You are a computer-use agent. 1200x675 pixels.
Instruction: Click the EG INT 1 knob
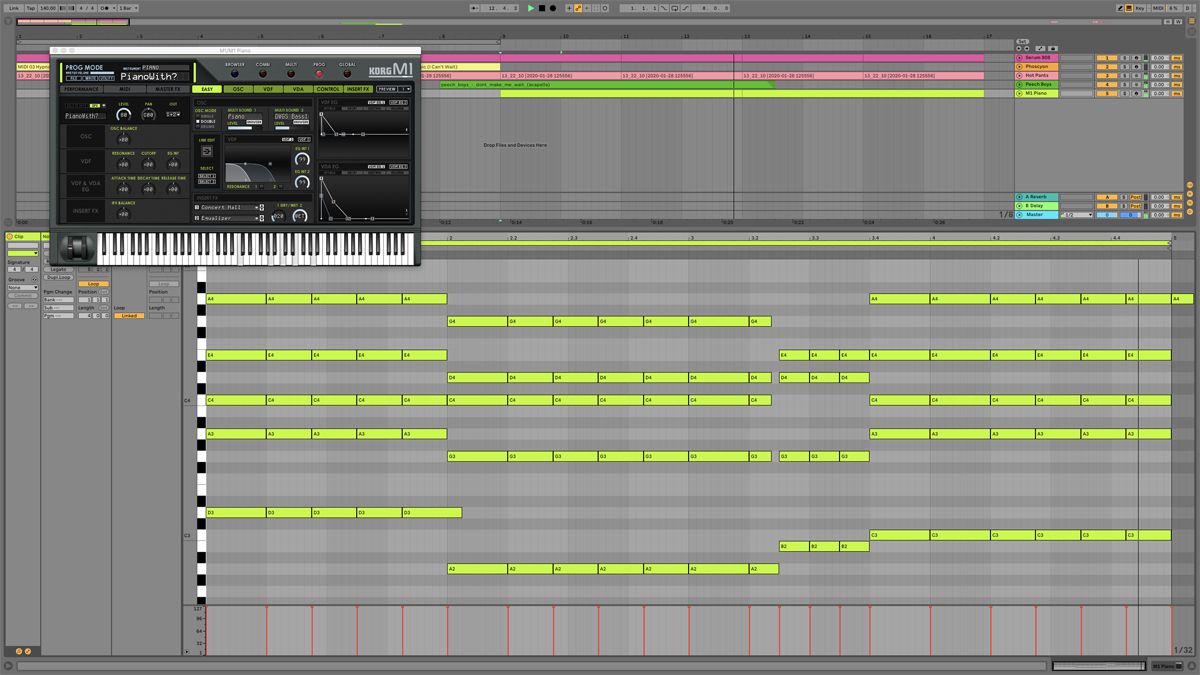coord(302,160)
